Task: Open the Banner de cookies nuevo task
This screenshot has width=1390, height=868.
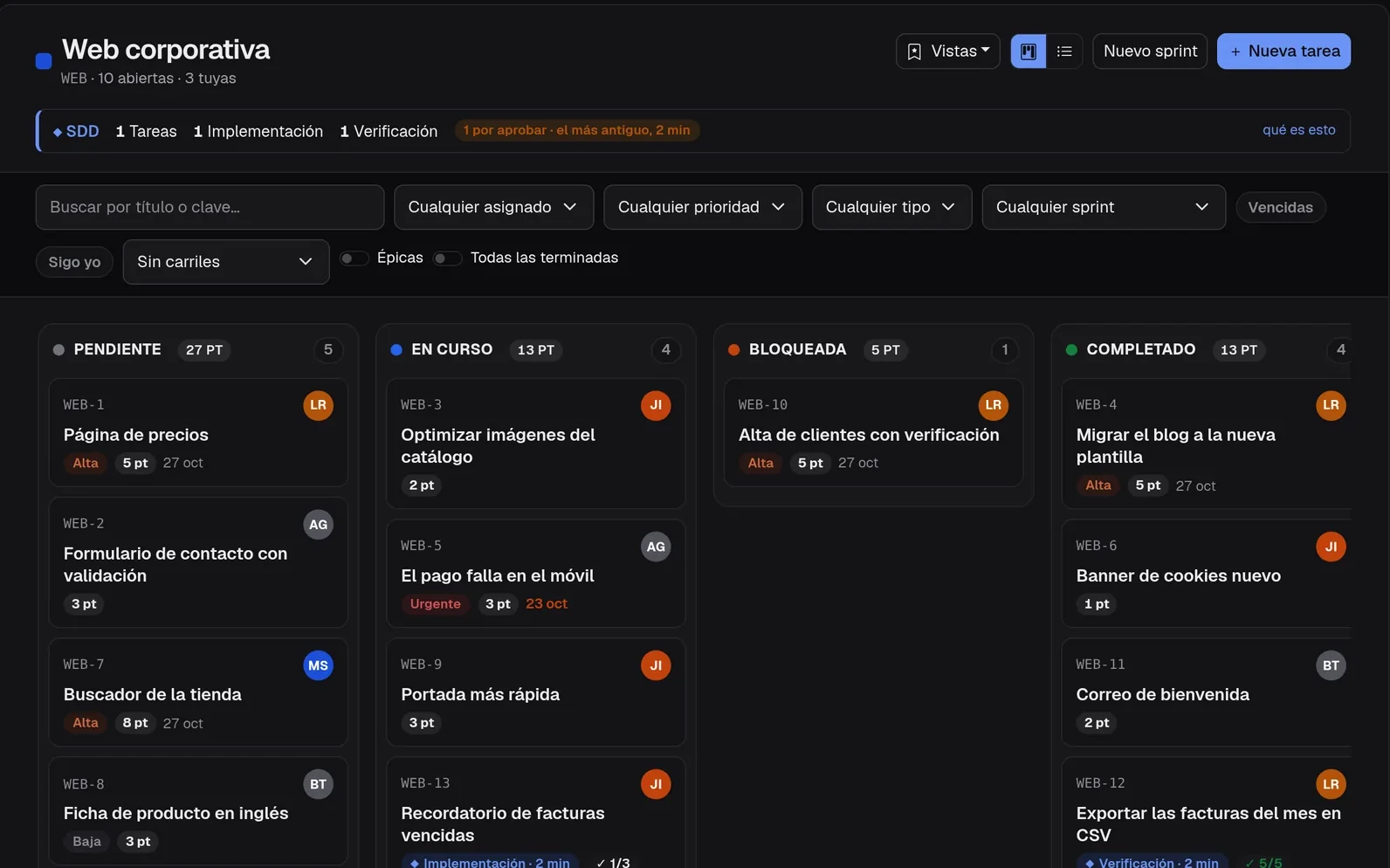Action: point(1178,576)
